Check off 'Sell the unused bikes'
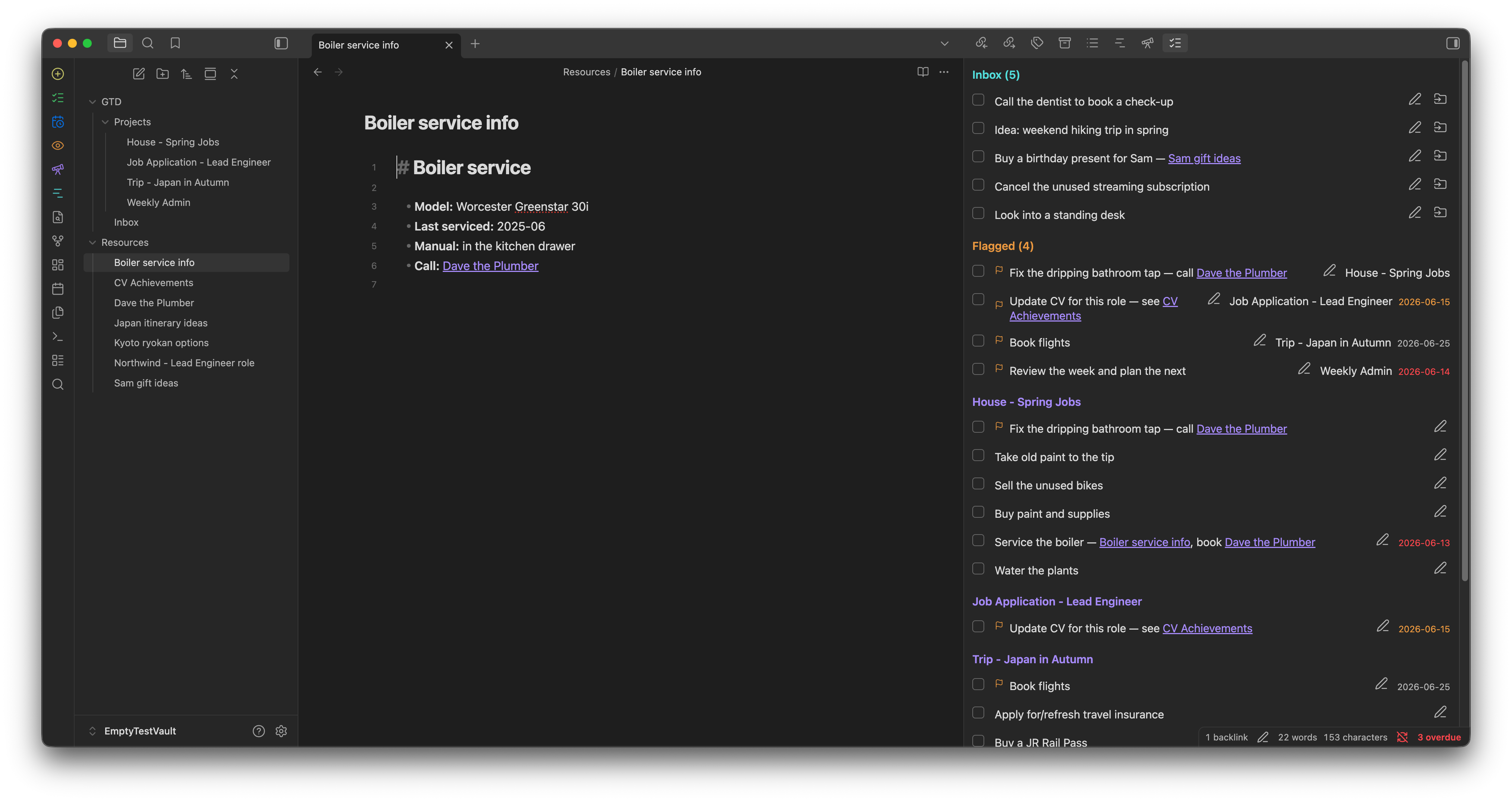1512x802 pixels. click(978, 484)
